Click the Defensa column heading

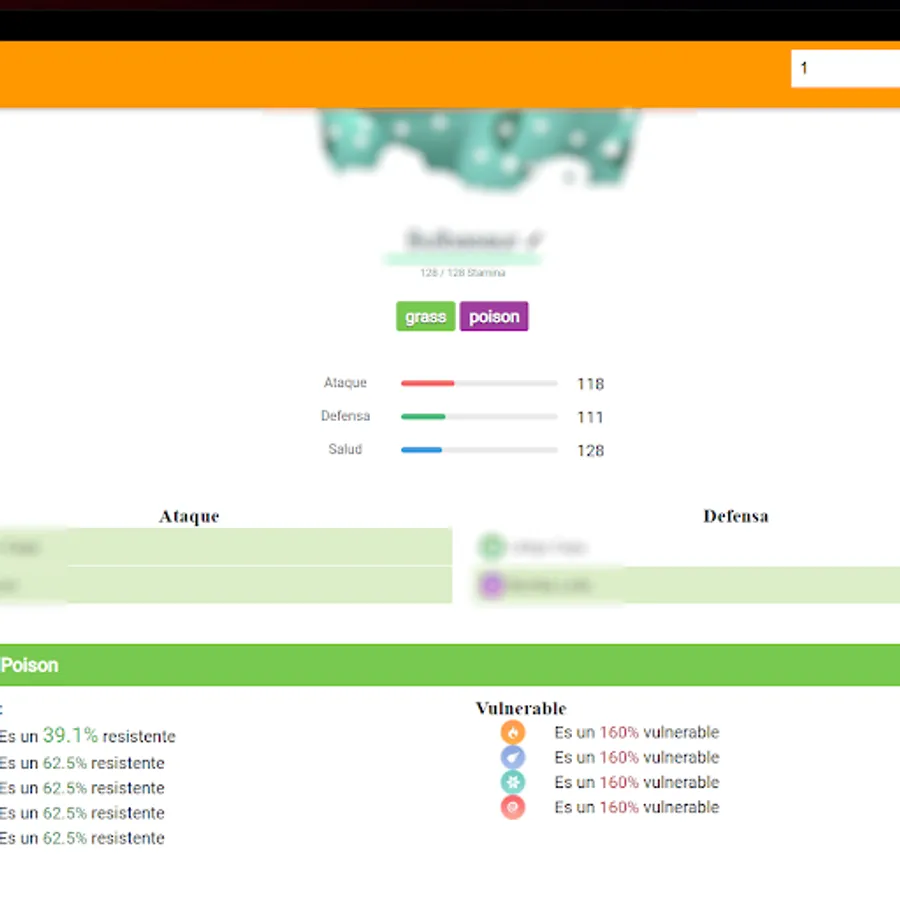tap(736, 516)
